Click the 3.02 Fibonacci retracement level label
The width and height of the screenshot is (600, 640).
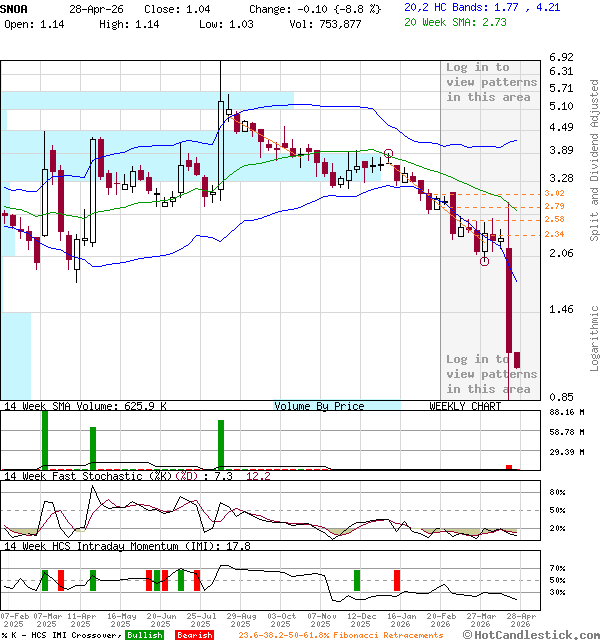click(527, 193)
